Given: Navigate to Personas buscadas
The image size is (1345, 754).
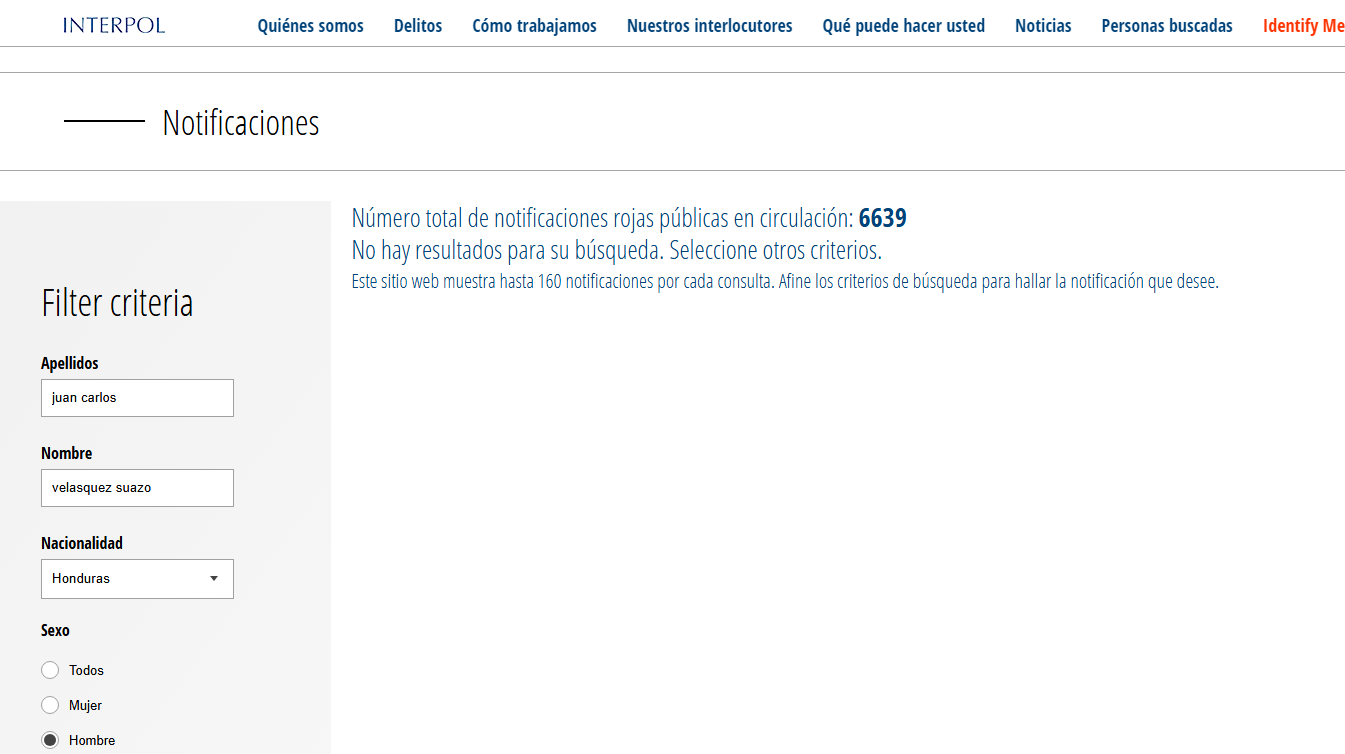Looking at the screenshot, I should click(x=1166, y=26).
